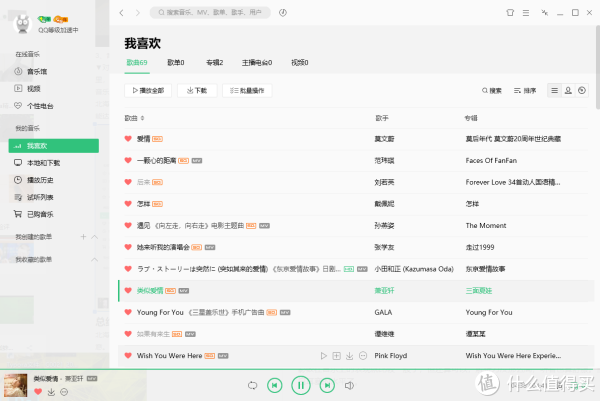
Task: Open more options for Wish You Were Here
Action: 363,356
